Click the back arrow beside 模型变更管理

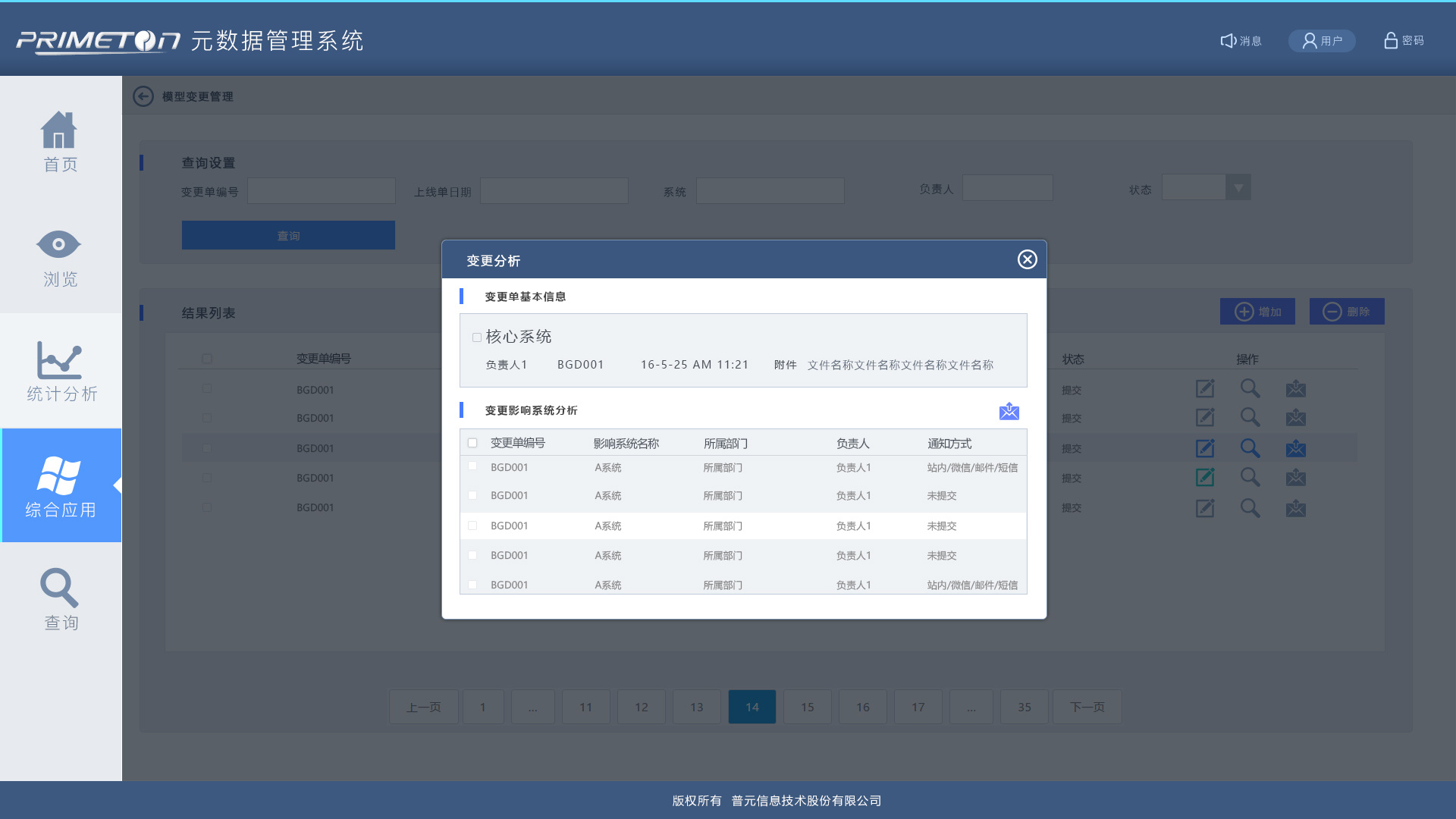click(x=143, y=96)
